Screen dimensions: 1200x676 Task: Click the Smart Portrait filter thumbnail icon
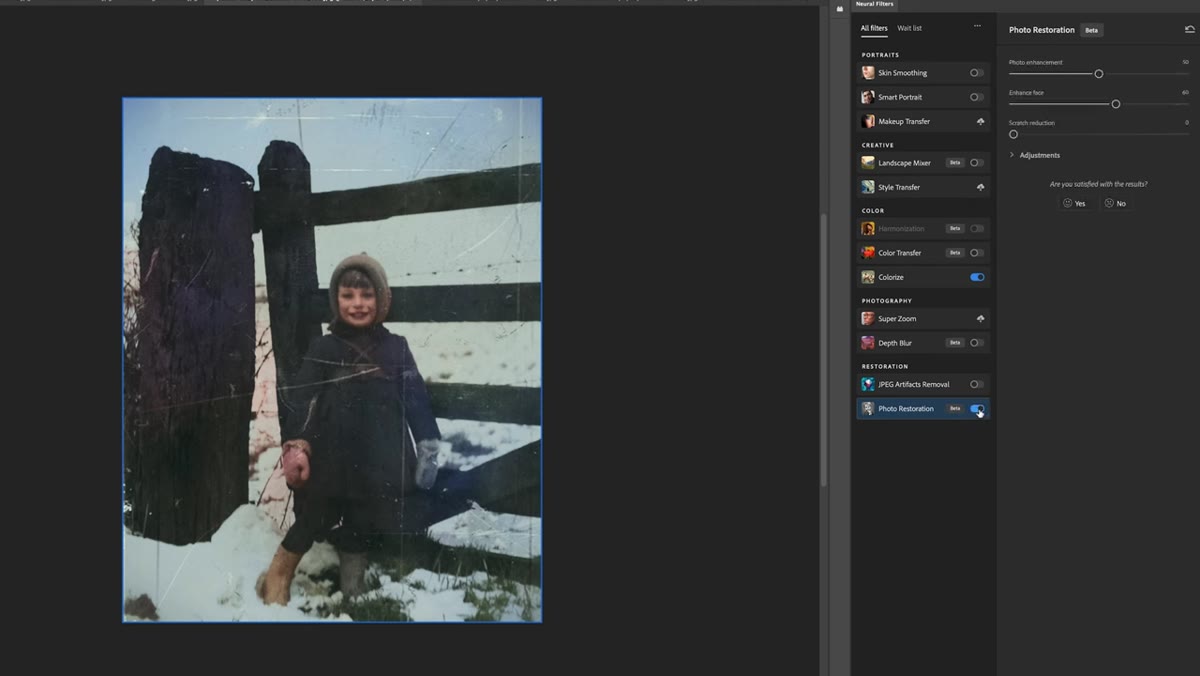868,97
